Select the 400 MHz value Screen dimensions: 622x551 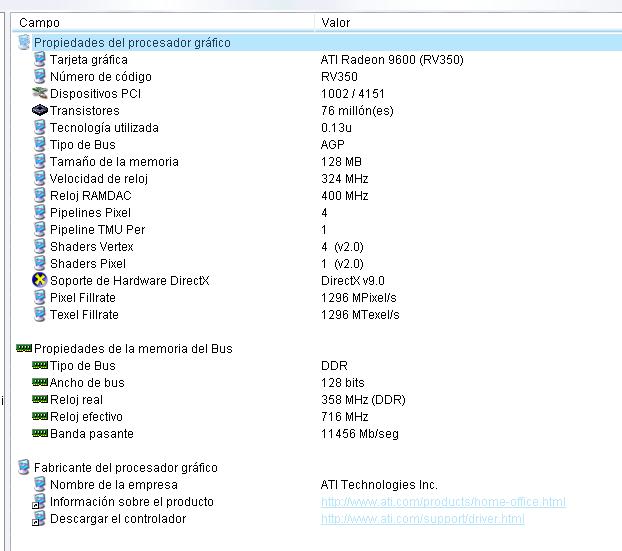point(344,196)
